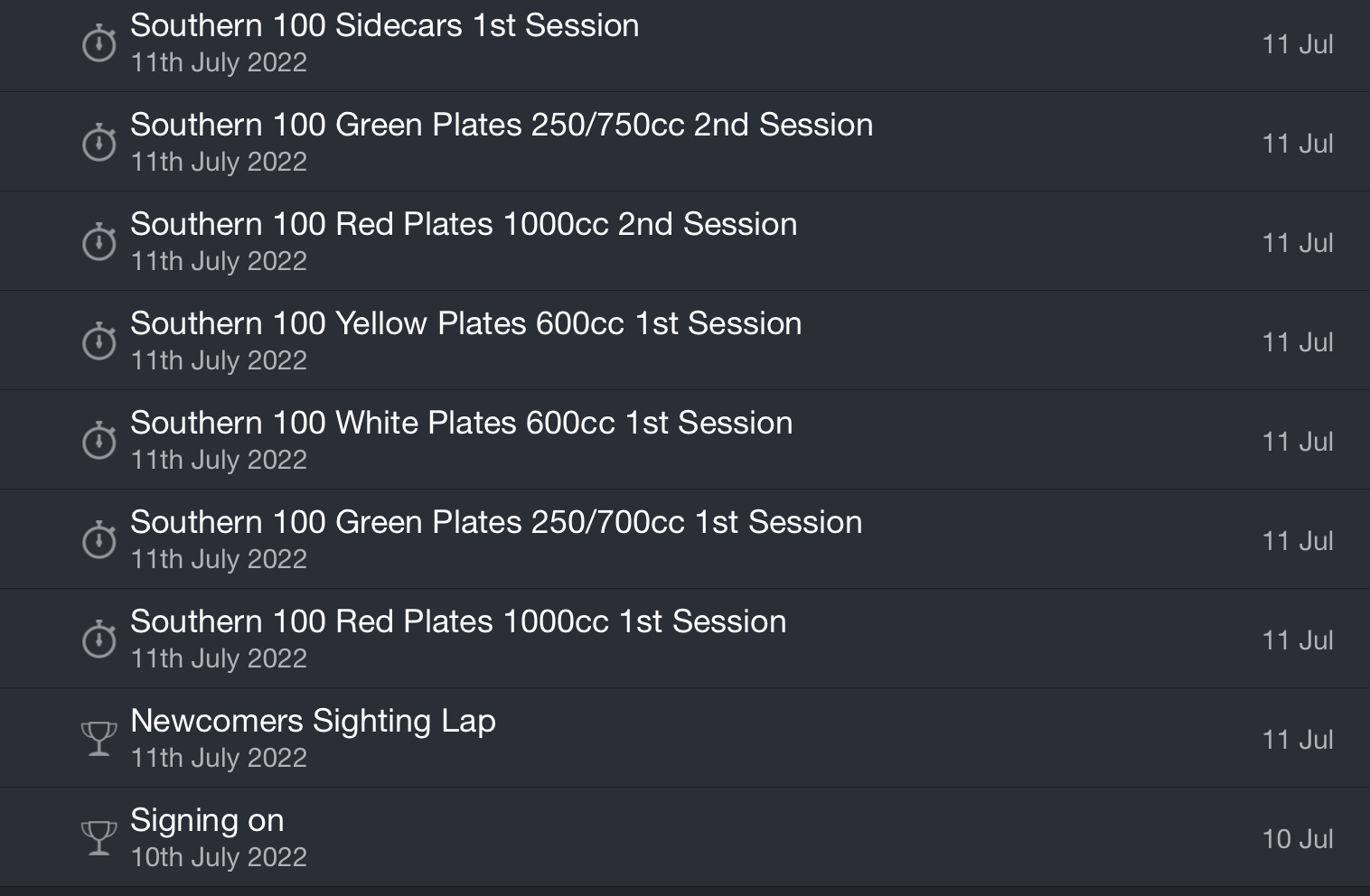The image size is (1370, 896).
Task: Click trophy icon beside Newcomers Sighting Lap
Action: pos(99,739)
